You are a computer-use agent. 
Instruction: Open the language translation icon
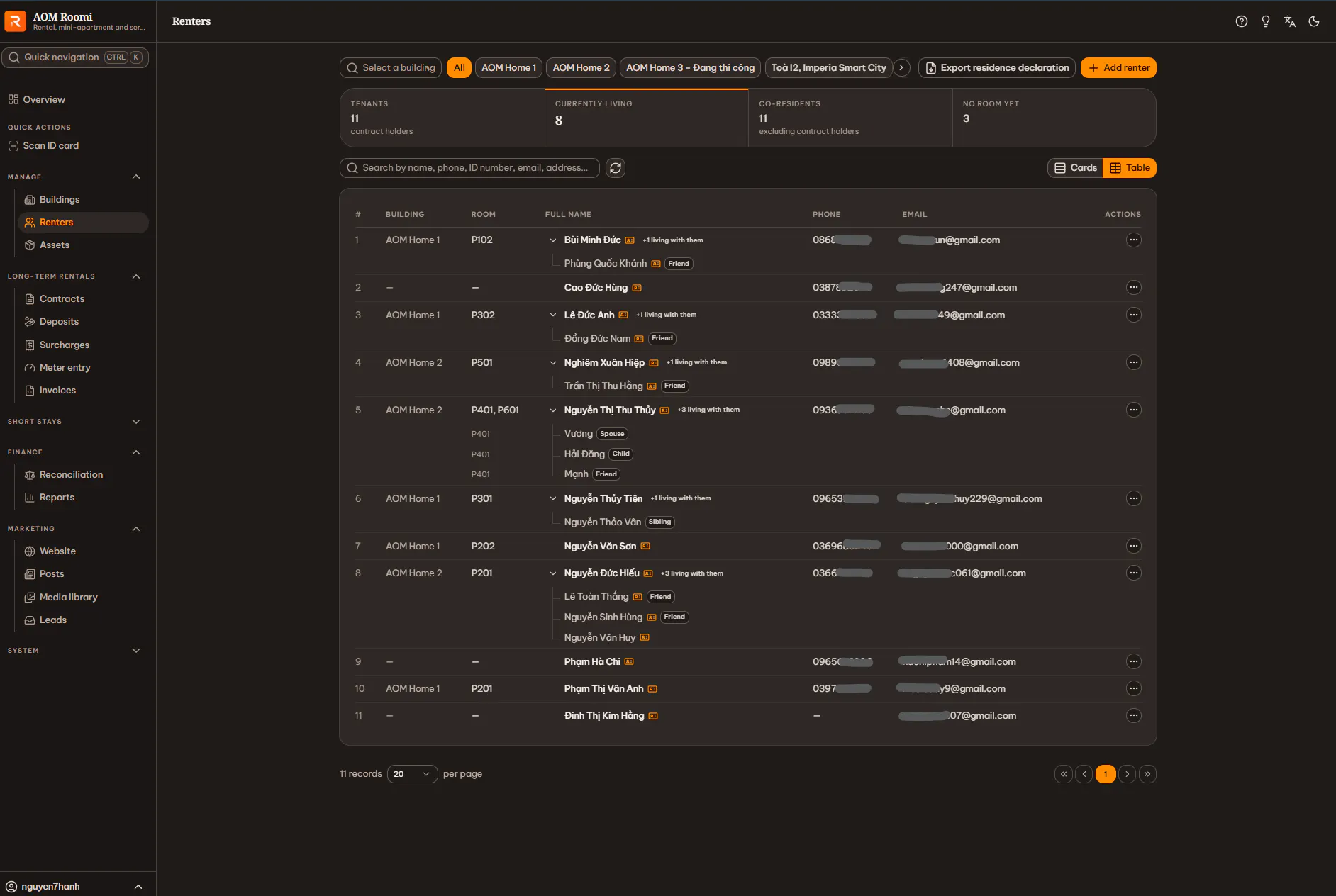tap(1289, 21)
